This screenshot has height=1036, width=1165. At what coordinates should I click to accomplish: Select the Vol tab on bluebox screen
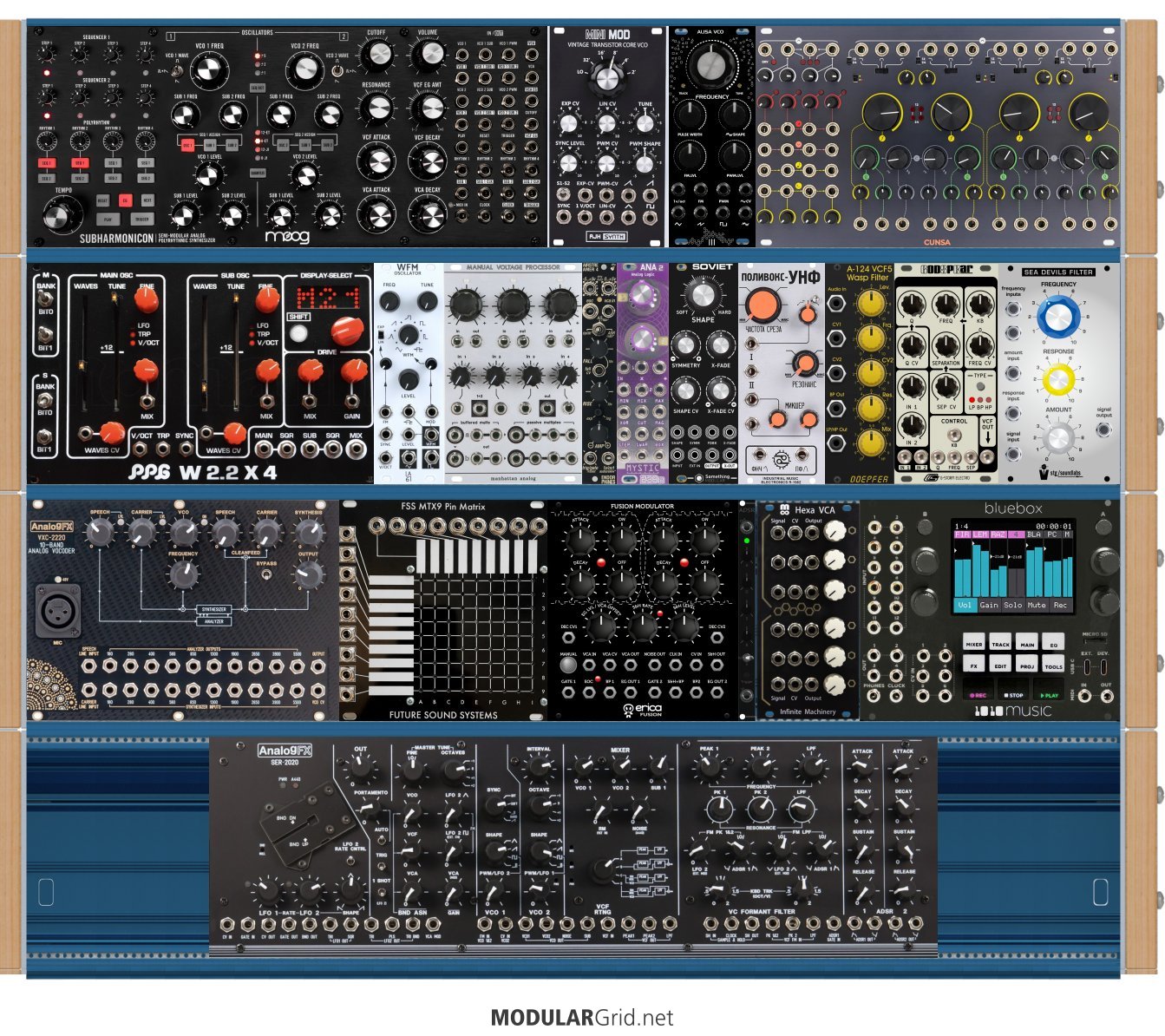coord(965,605)
